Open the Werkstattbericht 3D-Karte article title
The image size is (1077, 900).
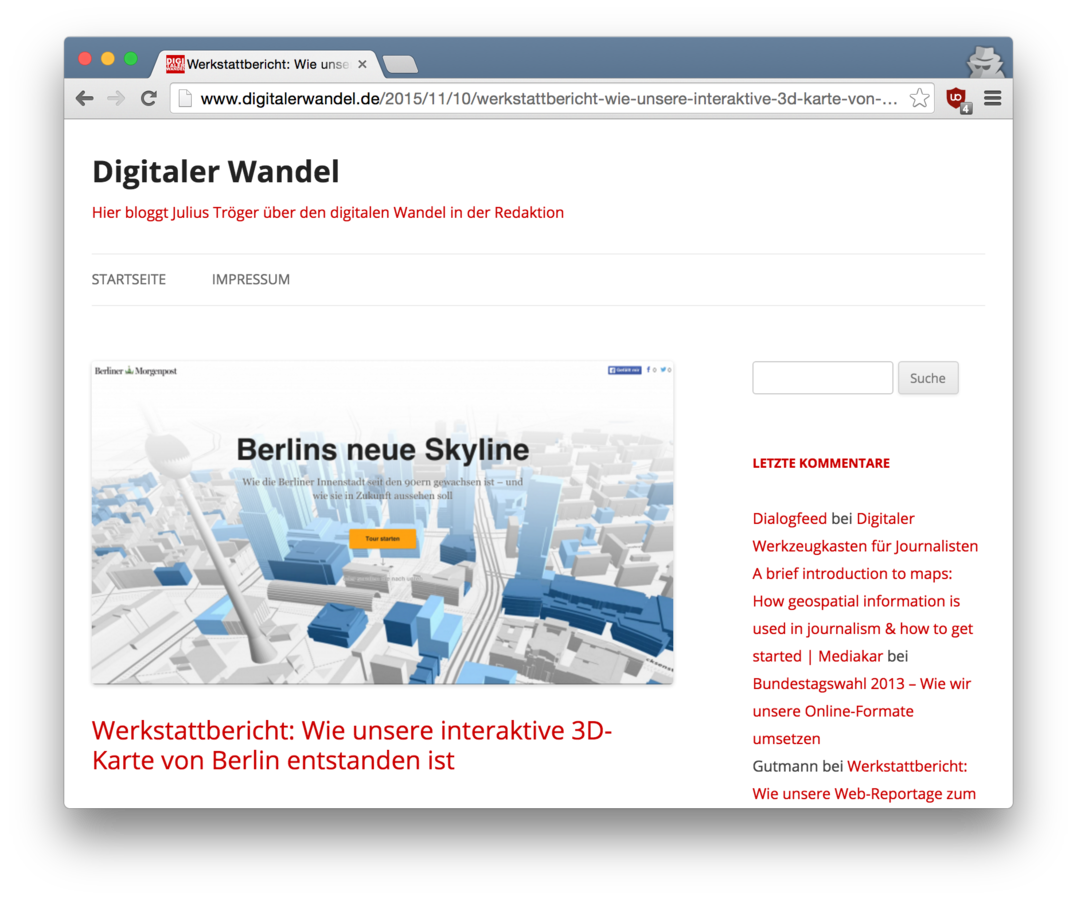point(352,745)
